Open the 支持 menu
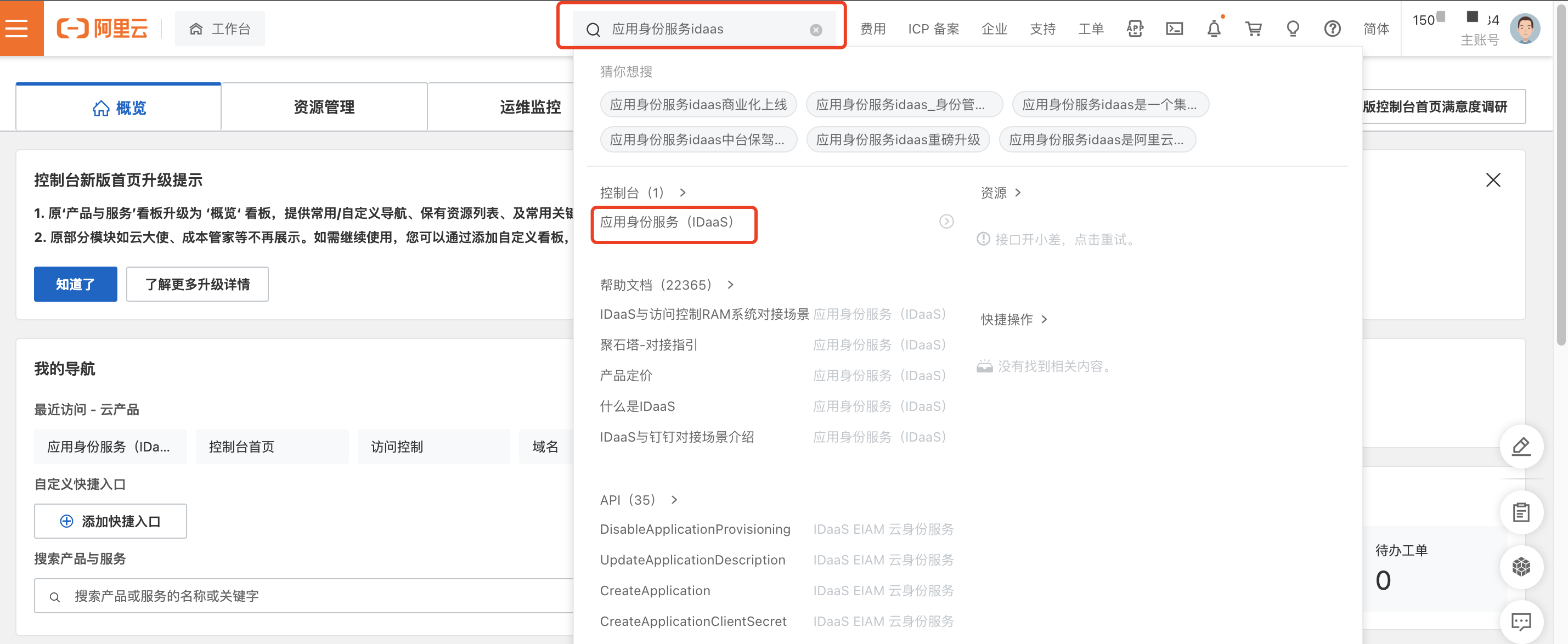This screenshot has height=644, width=1568. (1043, 29)
